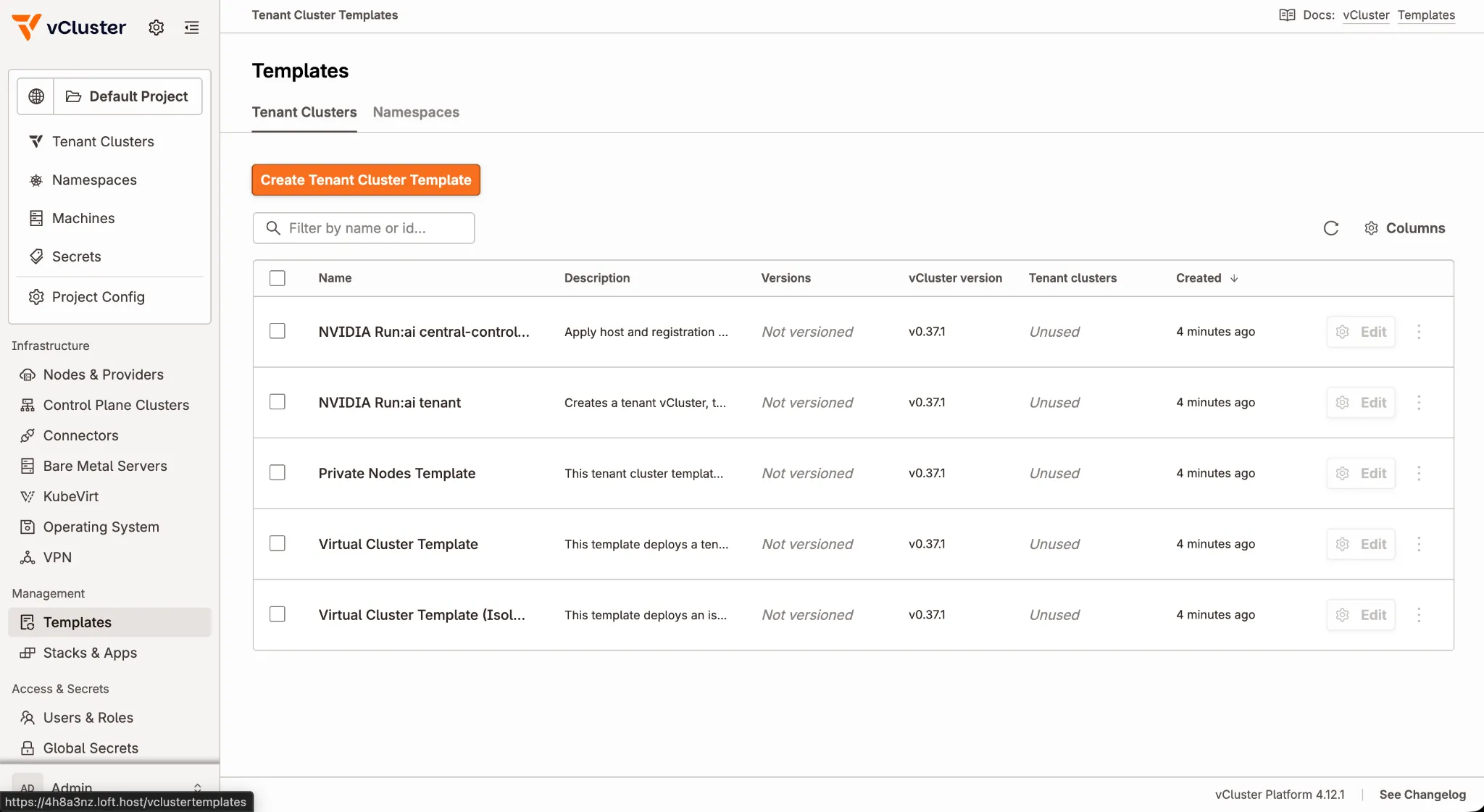Sort by the Created column header
Viewport: 1484px width, 812px height.
tap(1207, 278)
